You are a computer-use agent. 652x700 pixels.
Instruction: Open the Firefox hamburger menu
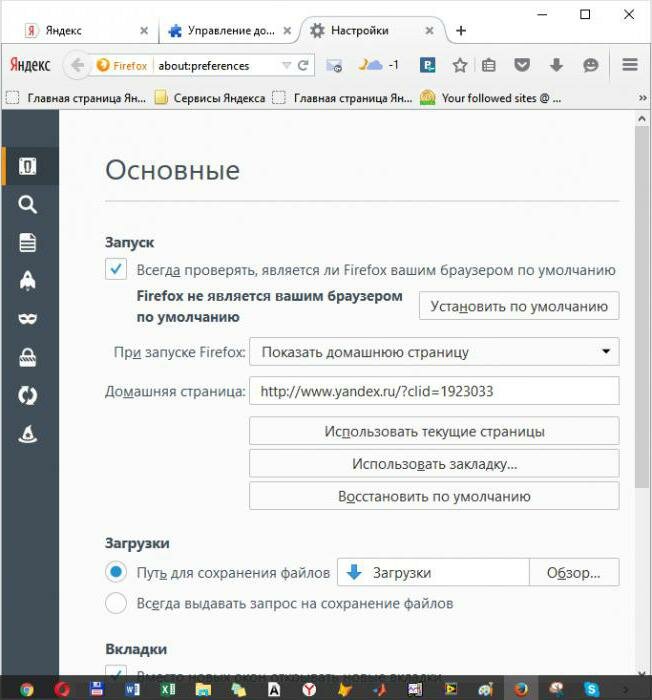click(x=630, y=65)
